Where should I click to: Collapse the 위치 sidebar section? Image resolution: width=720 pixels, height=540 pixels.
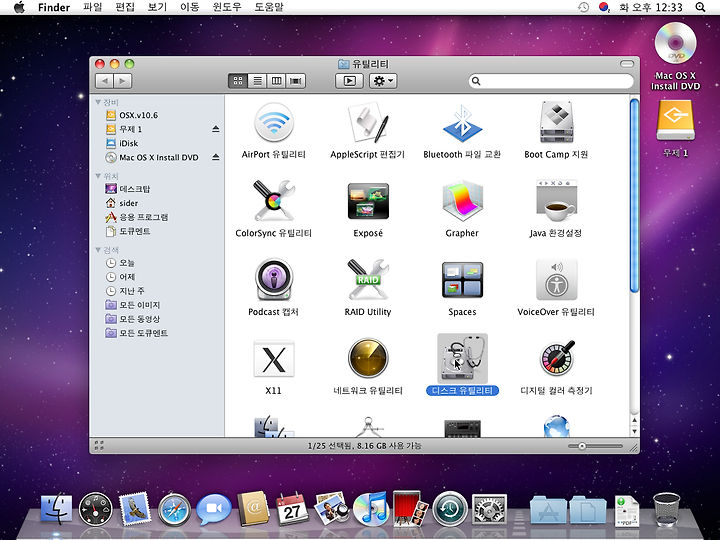tap(98, 176)
